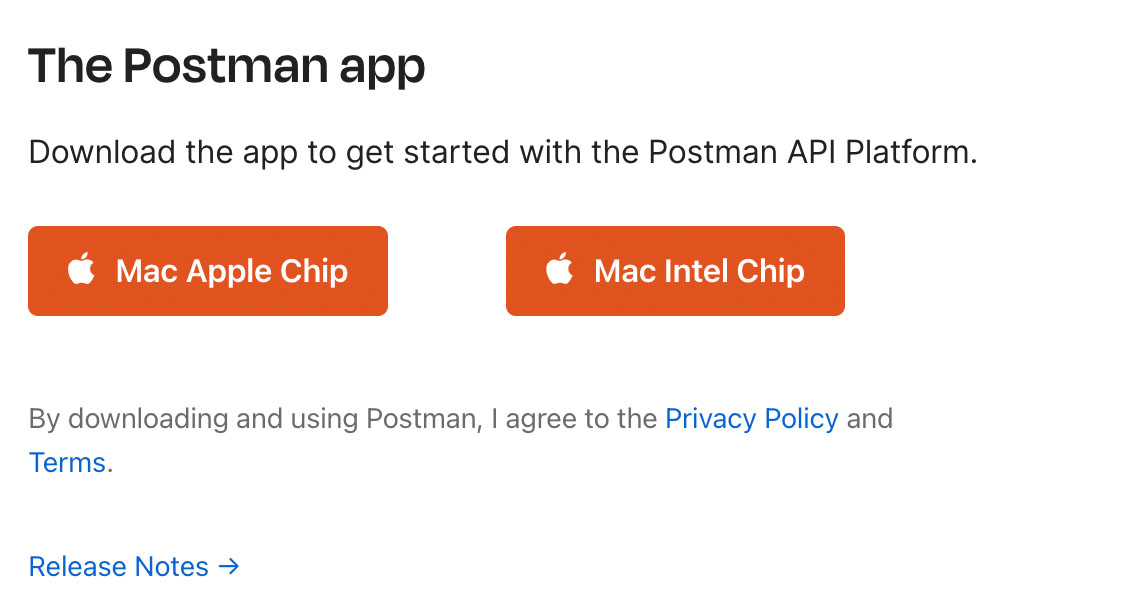Click the word "app" in the heading
The width and height of the screenshot is (1122, 599).
[381, 68]
